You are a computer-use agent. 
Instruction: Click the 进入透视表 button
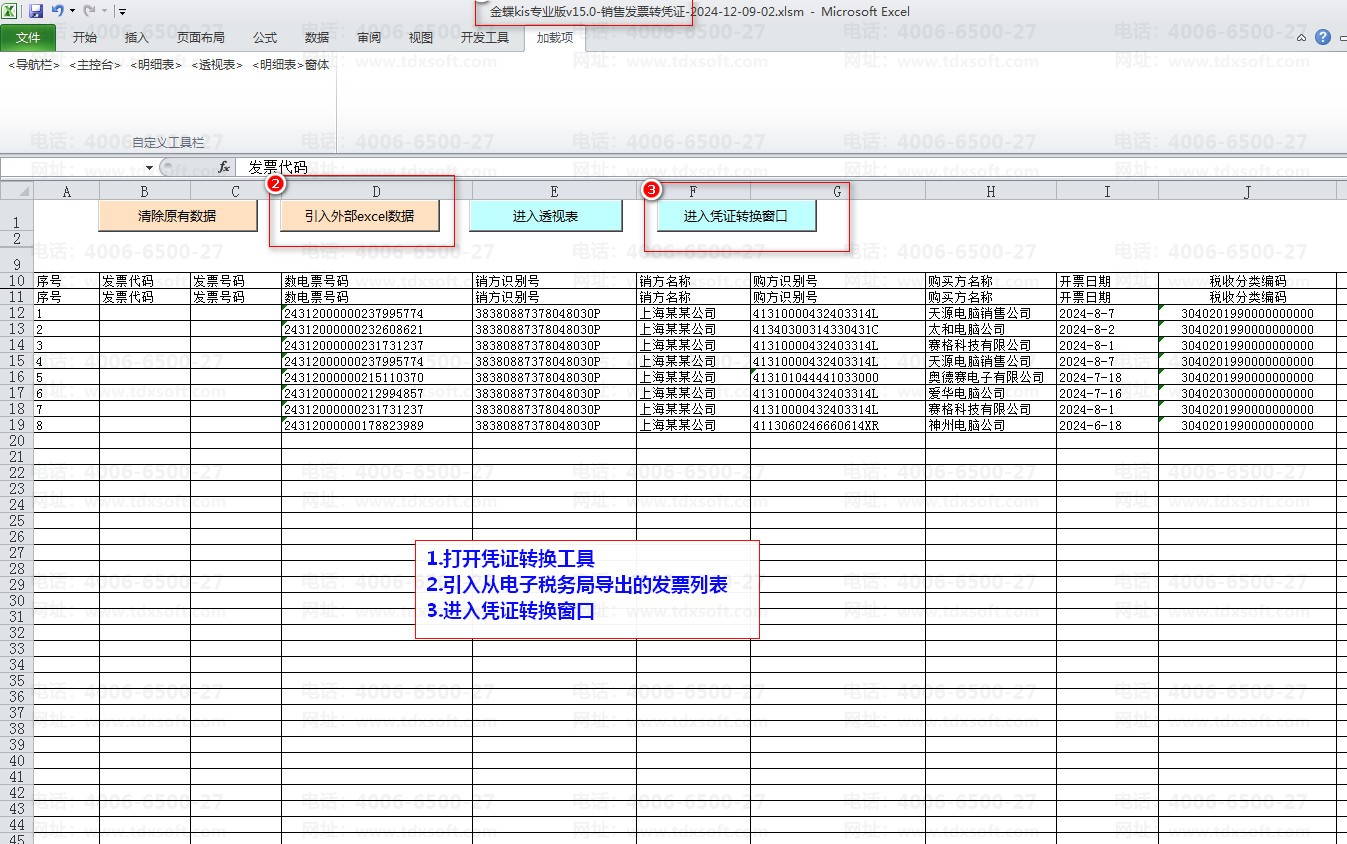click(545, 216)
